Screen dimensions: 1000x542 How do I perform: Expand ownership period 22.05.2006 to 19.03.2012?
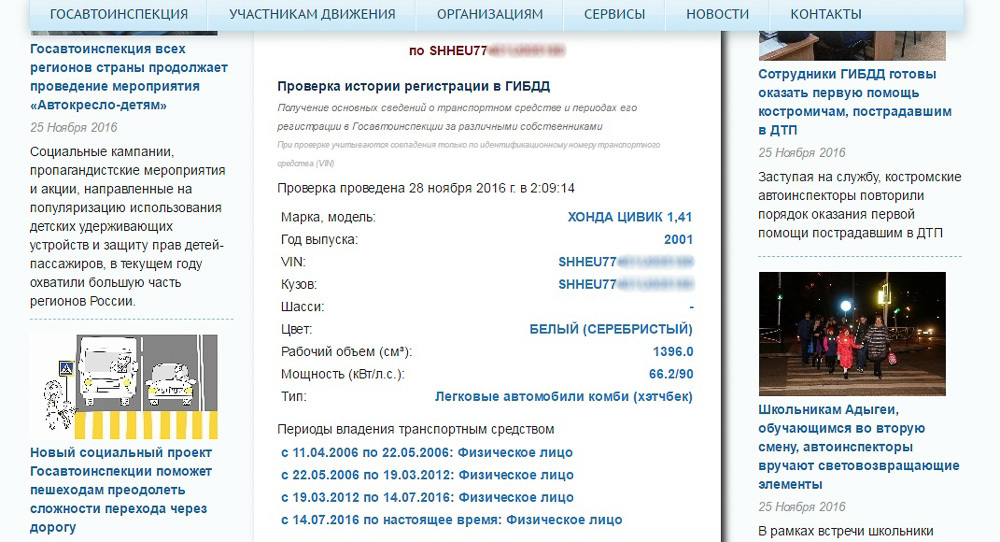427,475
